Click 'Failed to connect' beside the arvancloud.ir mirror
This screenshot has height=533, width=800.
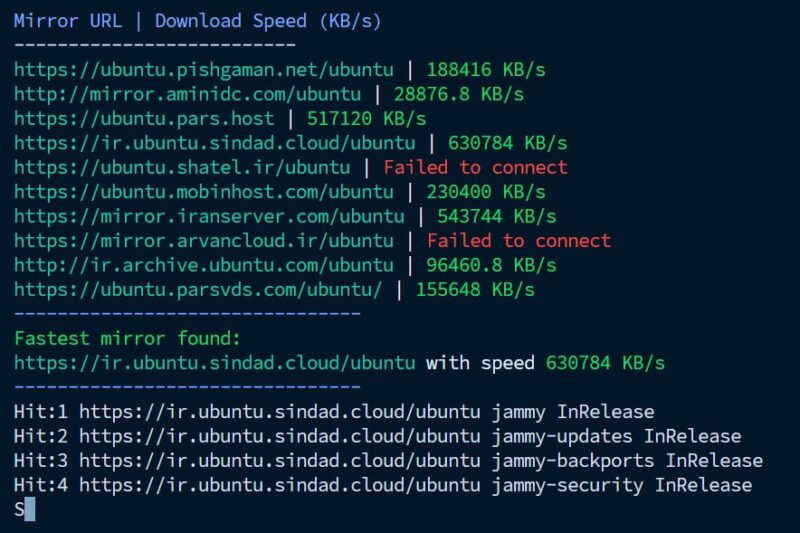tap(518, 240)
